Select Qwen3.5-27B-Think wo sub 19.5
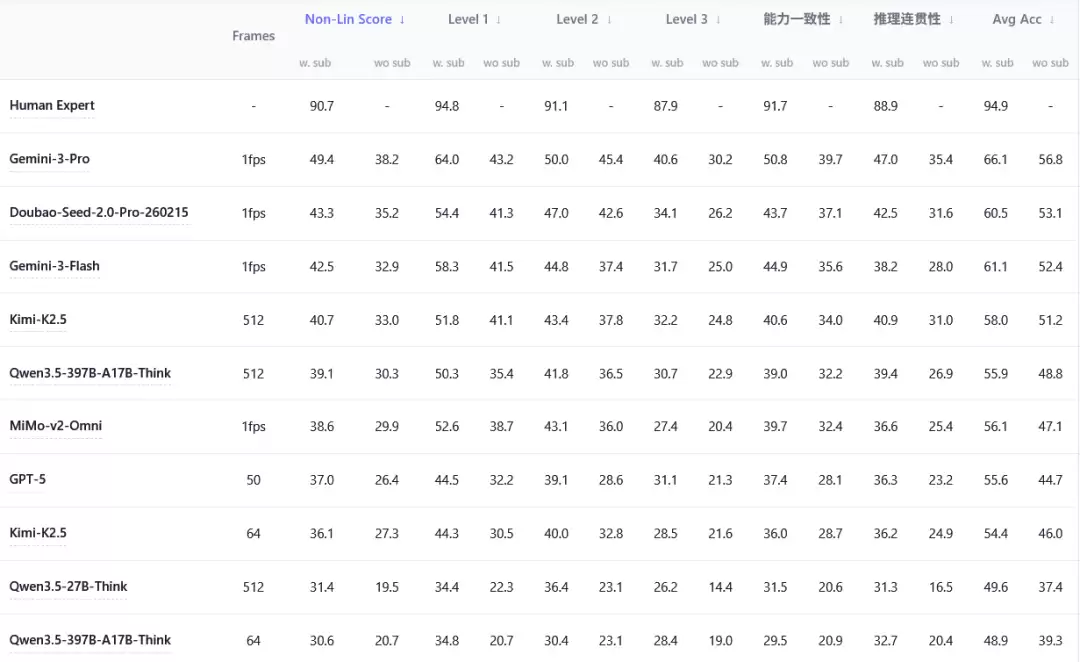 (386, 588)
